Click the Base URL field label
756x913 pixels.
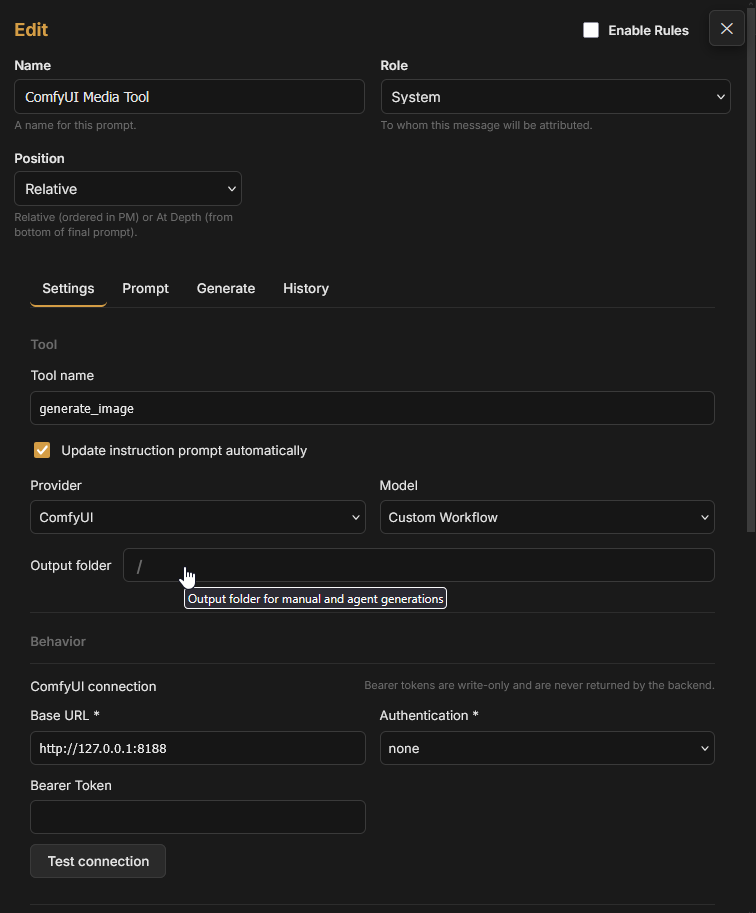click(x=65, y=716)
